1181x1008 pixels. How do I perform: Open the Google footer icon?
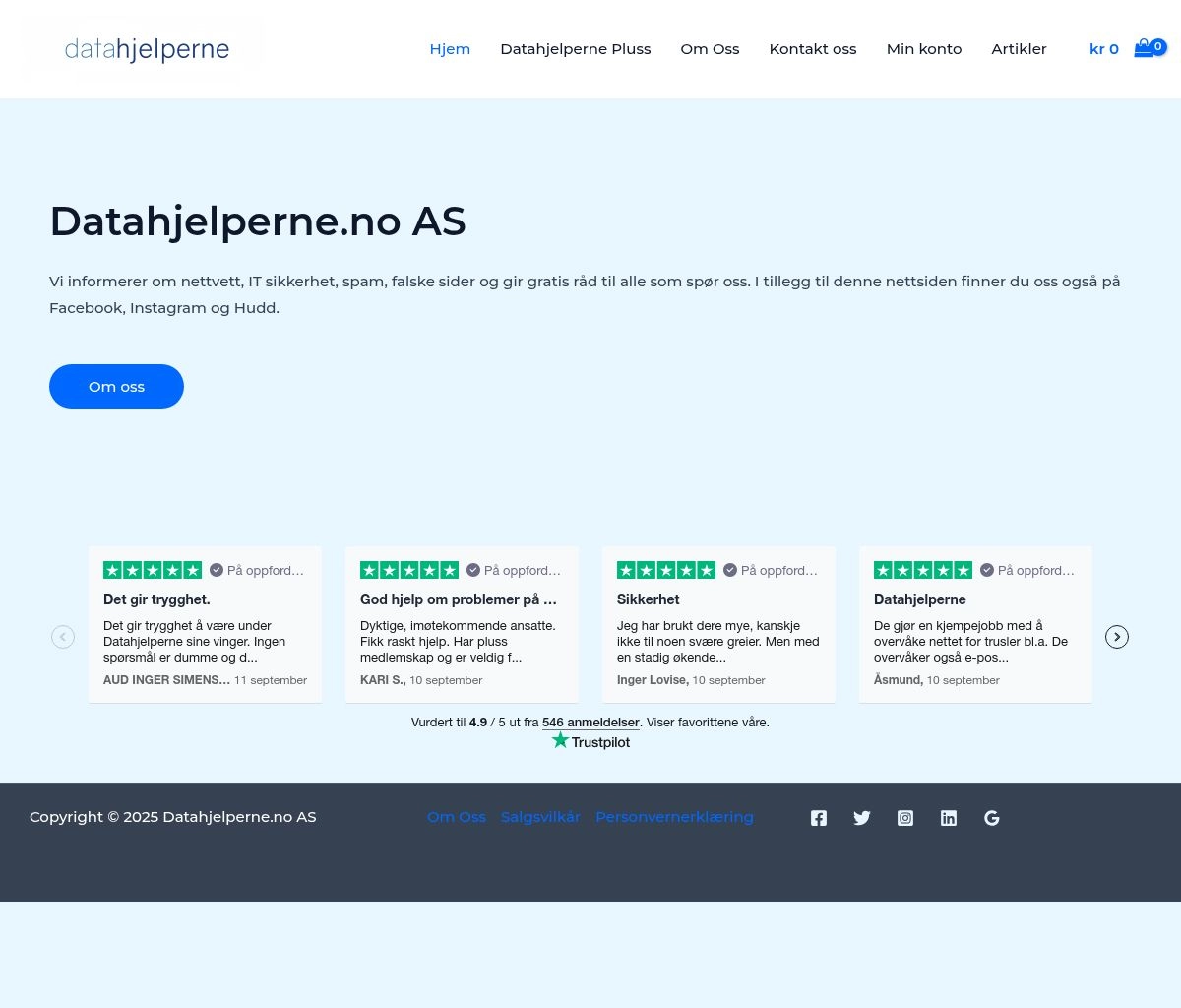pos(992,818)
